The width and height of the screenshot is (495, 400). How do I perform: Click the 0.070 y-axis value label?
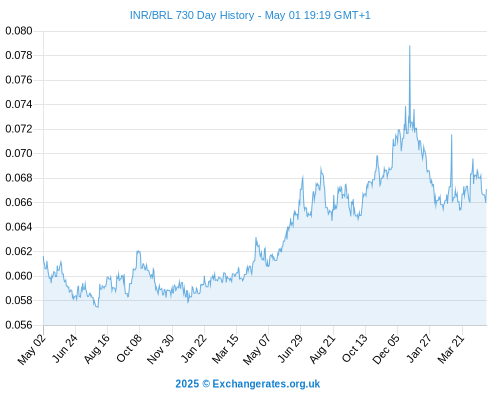(19, 153)
